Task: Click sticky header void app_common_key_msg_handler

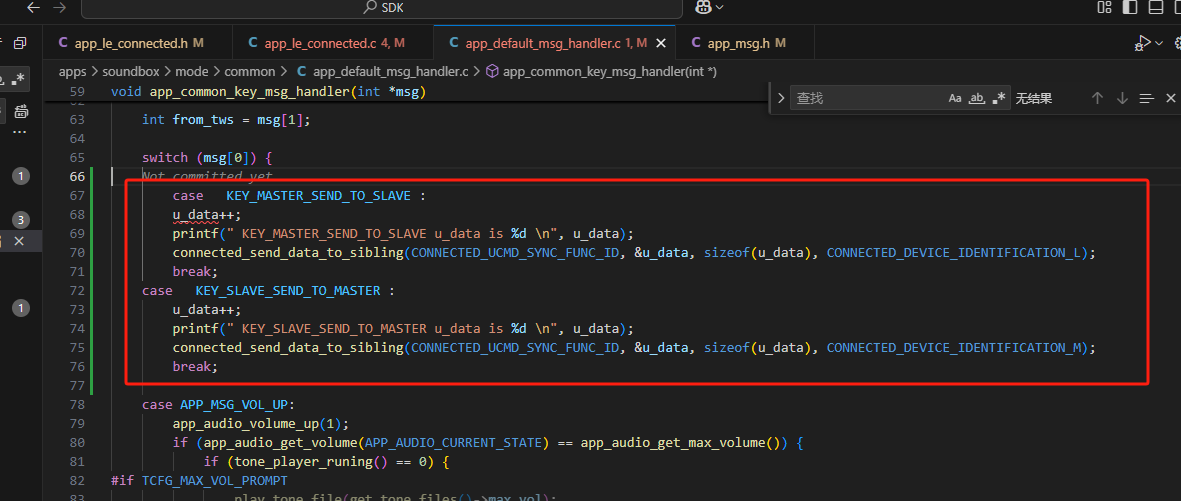Action: (268, 92)
